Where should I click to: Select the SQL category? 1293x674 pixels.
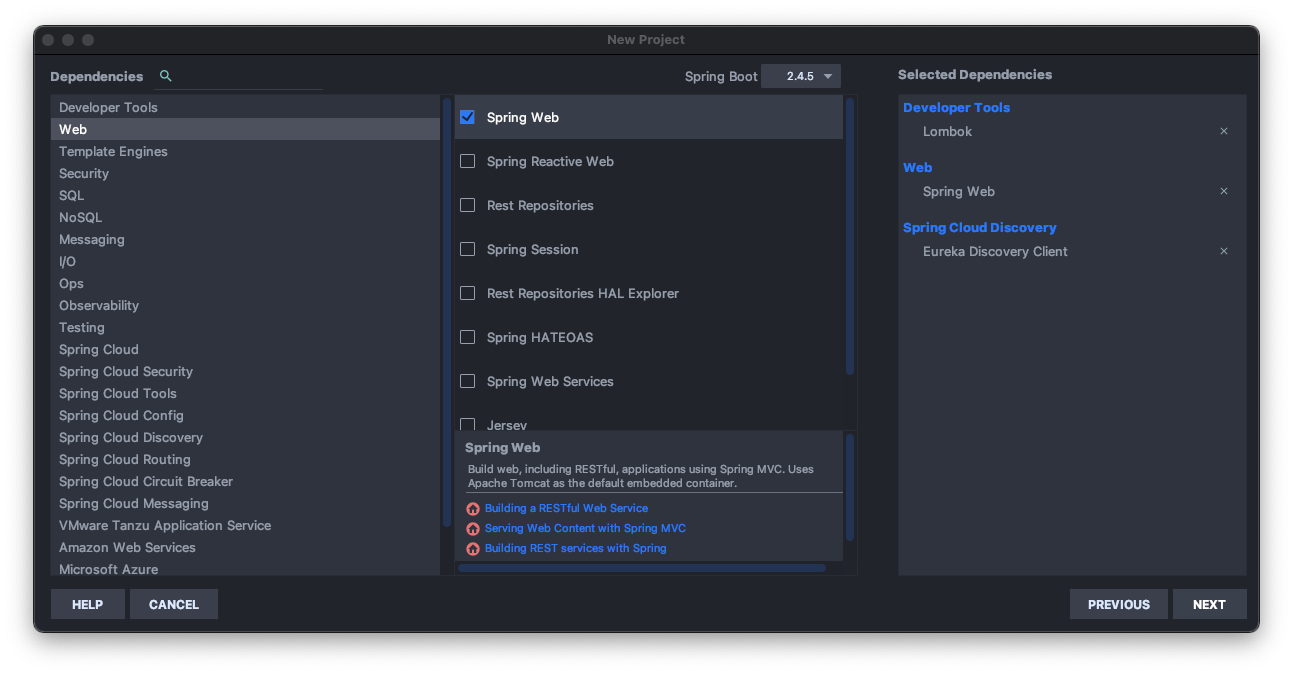(245, 195)
